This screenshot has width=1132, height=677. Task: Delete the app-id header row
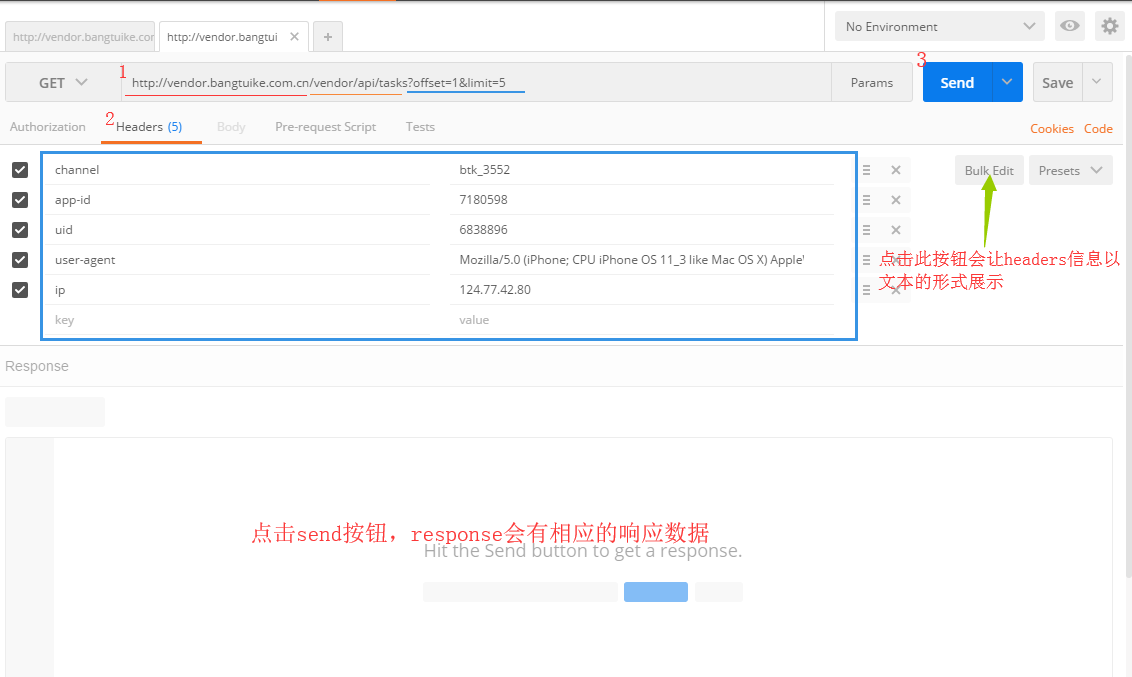(895, 200)
